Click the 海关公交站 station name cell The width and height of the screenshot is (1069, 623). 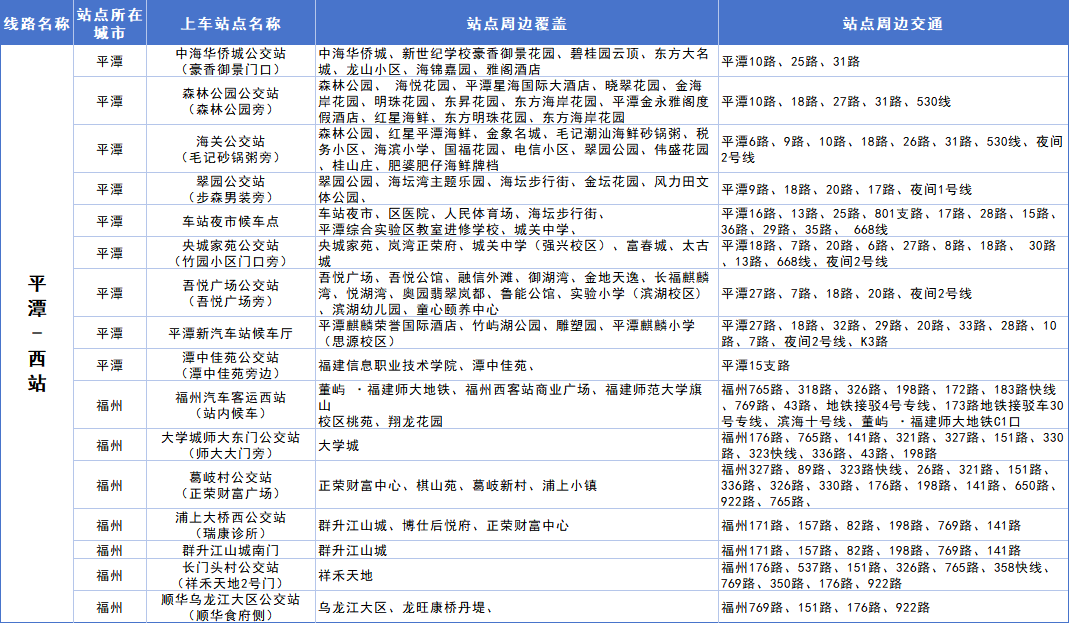tap(231, 149)
